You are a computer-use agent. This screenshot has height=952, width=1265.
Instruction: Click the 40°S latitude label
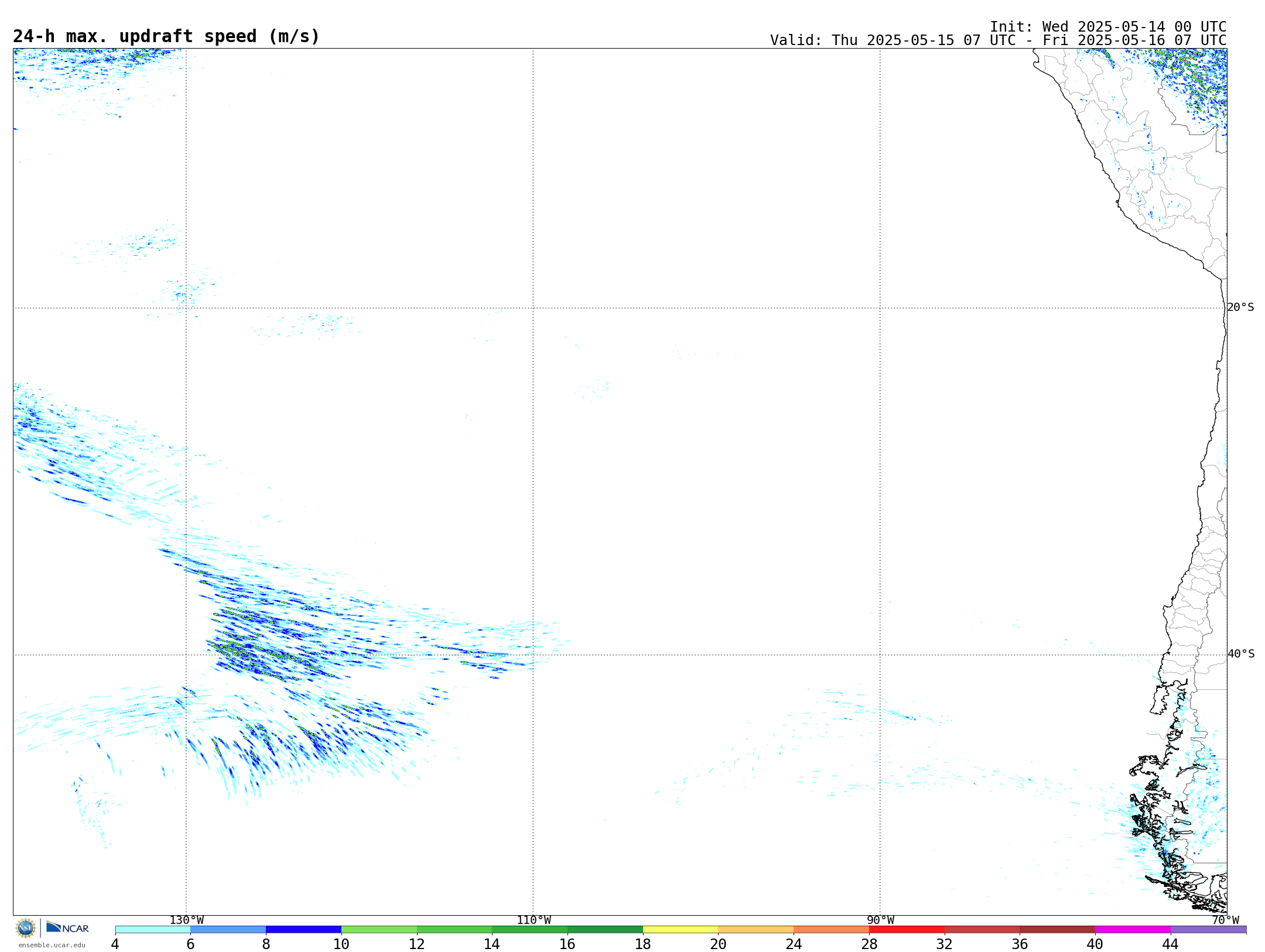pyautogui.click(x=1241, y=654)
